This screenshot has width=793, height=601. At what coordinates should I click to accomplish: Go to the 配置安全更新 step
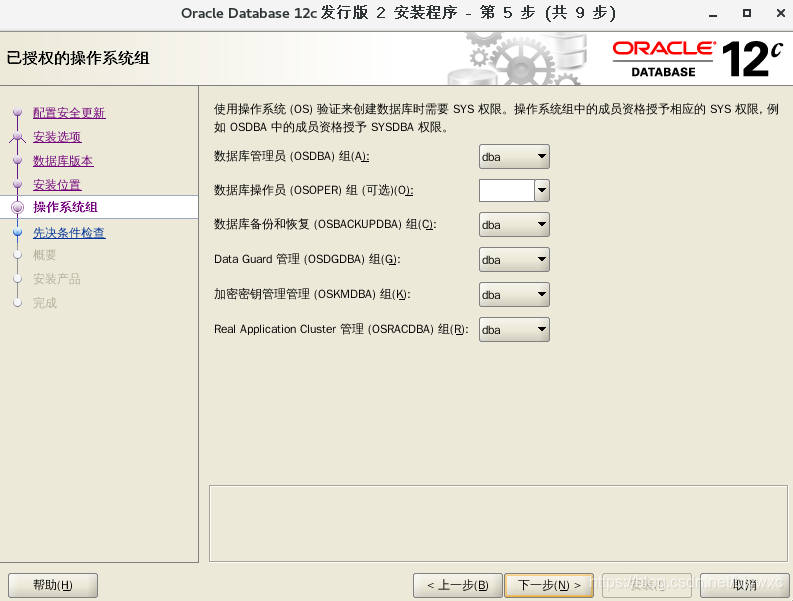click(69, 113)
